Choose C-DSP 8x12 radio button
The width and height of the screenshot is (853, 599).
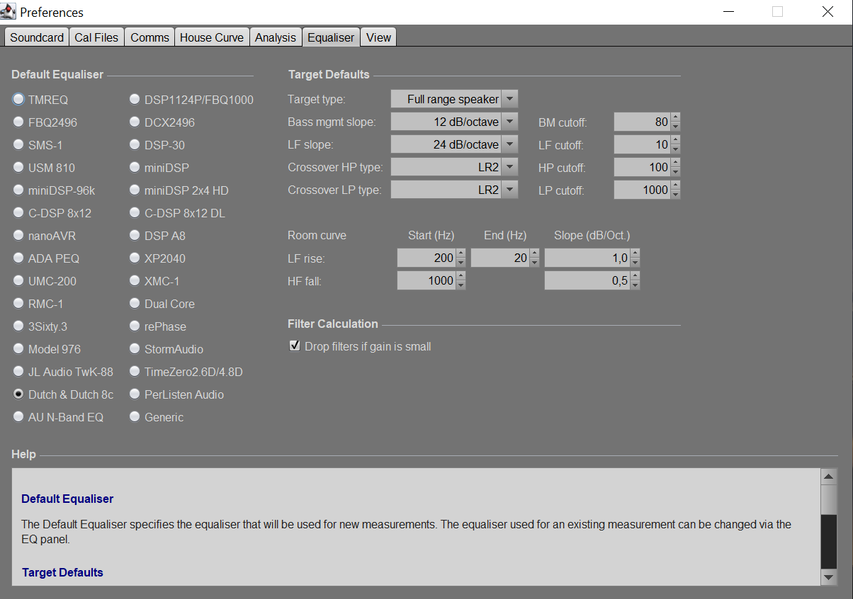pos(18,213)
